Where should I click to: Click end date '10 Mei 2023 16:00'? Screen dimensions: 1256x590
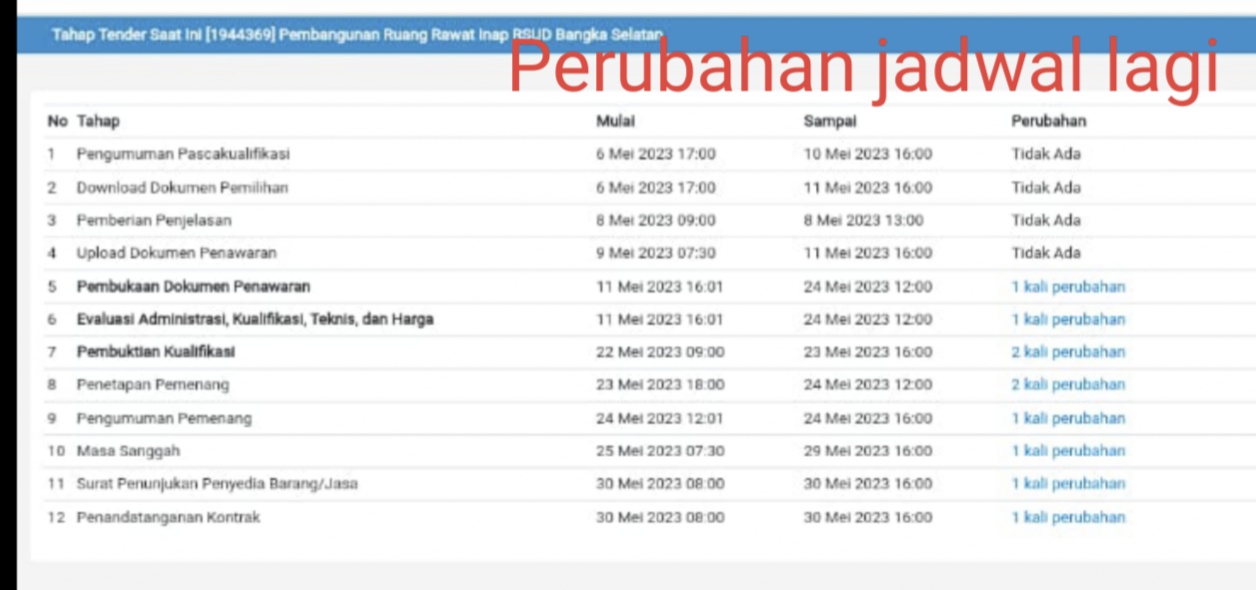pyautogui.click(x=868, y=154)
